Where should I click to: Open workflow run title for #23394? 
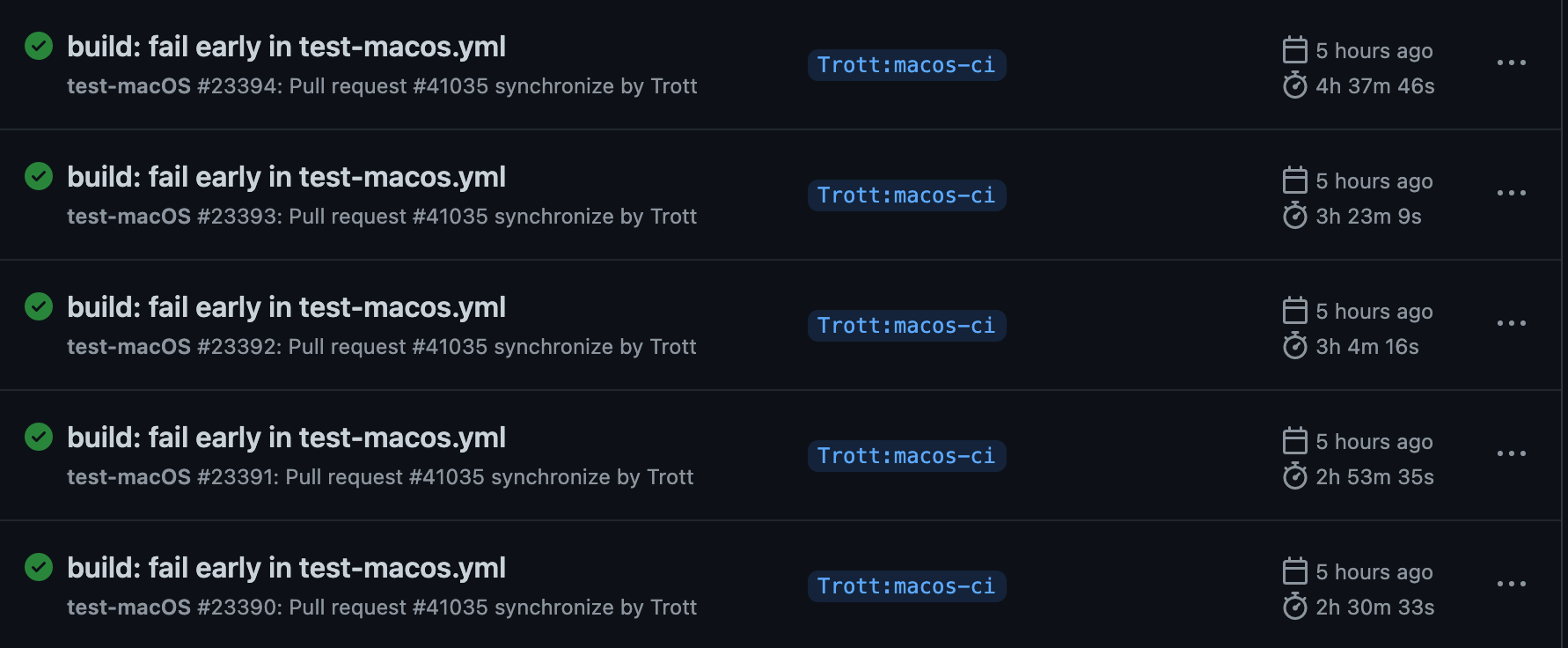286,47
